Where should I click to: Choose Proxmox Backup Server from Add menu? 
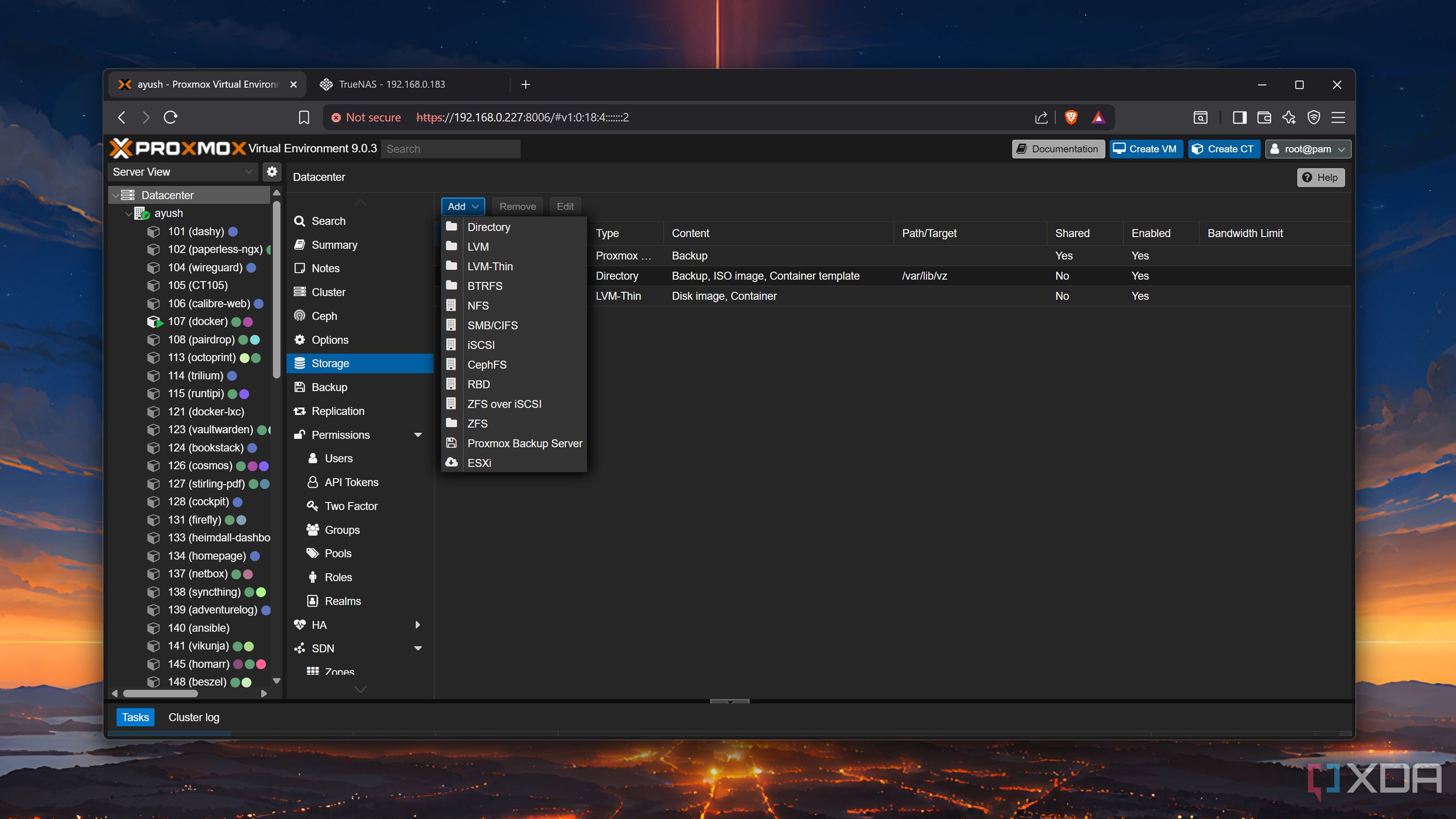[514, 444]
